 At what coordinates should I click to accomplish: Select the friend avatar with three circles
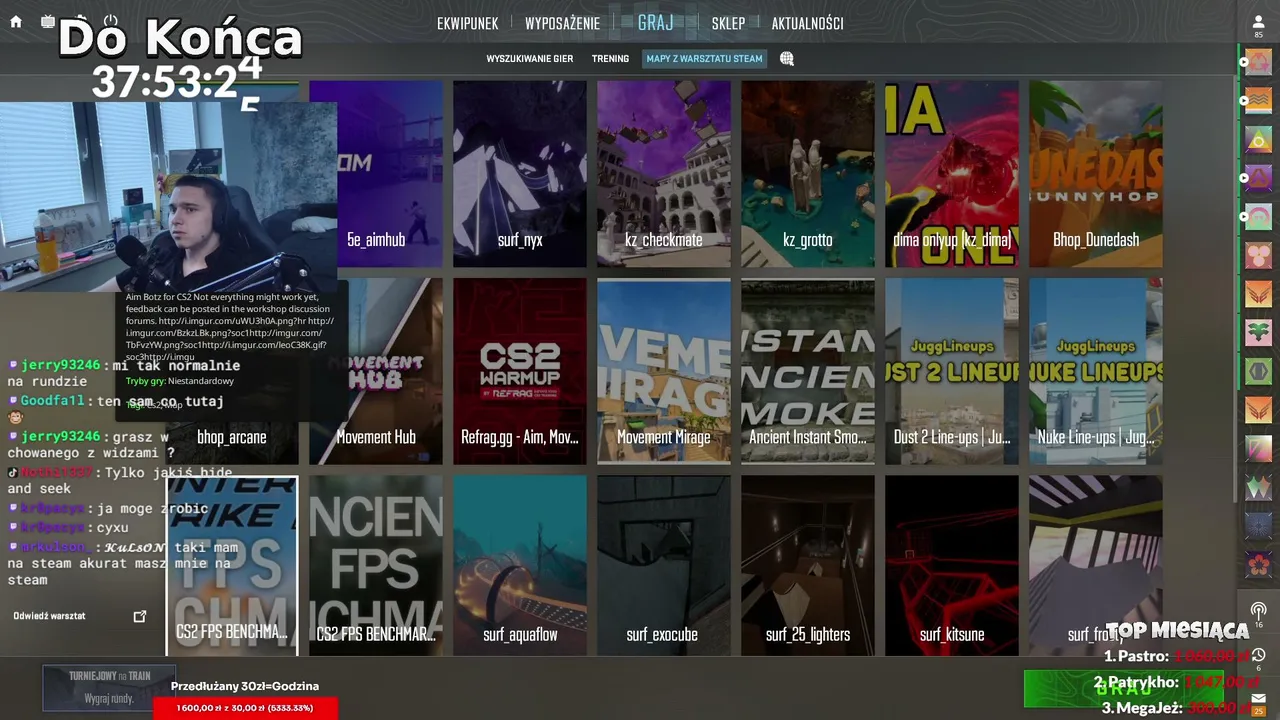pos(1258,256)
